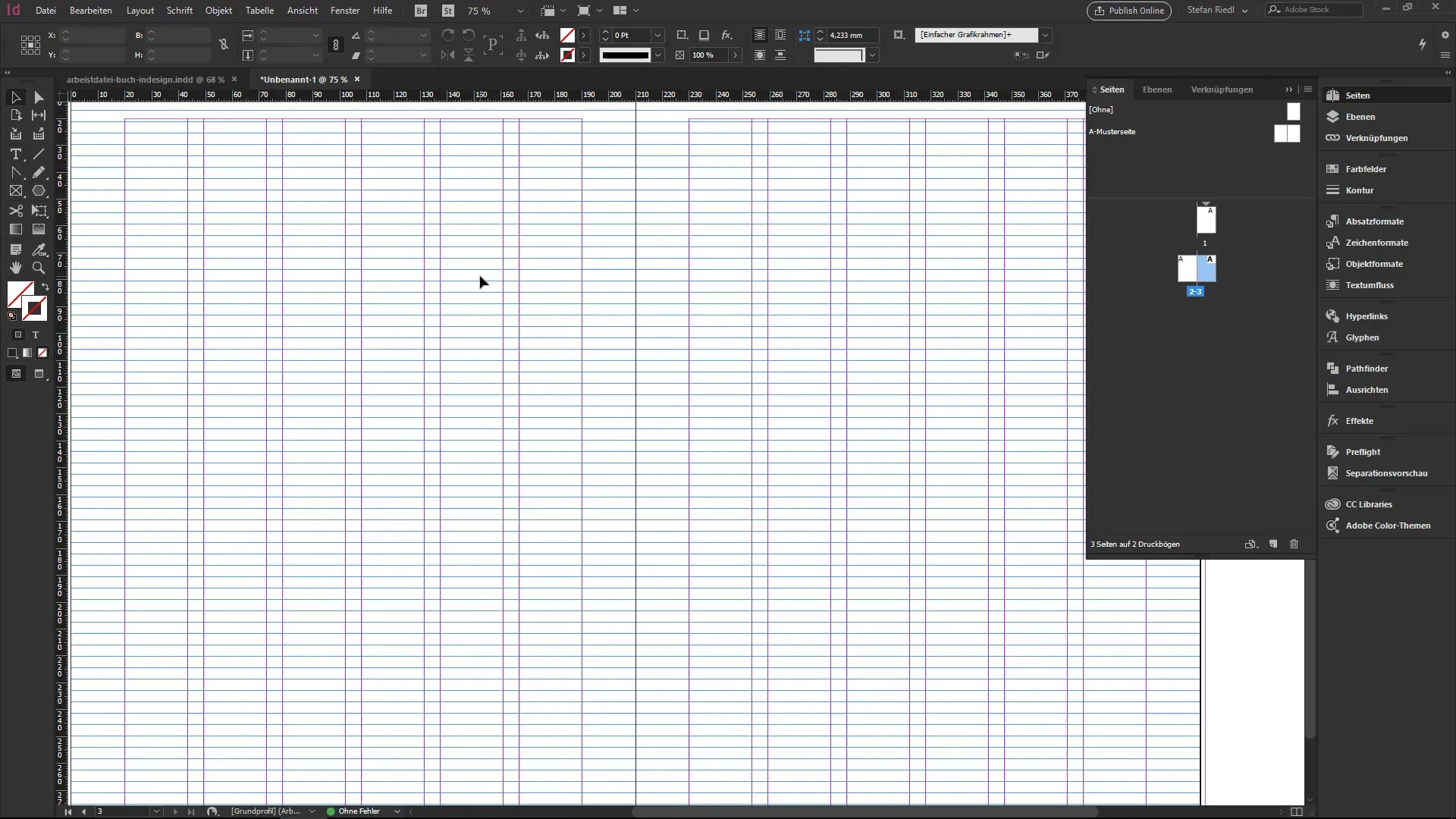1456x819 pixels.
Task: Switch to the Ebenen tab
Action: tap(1157, 89)
